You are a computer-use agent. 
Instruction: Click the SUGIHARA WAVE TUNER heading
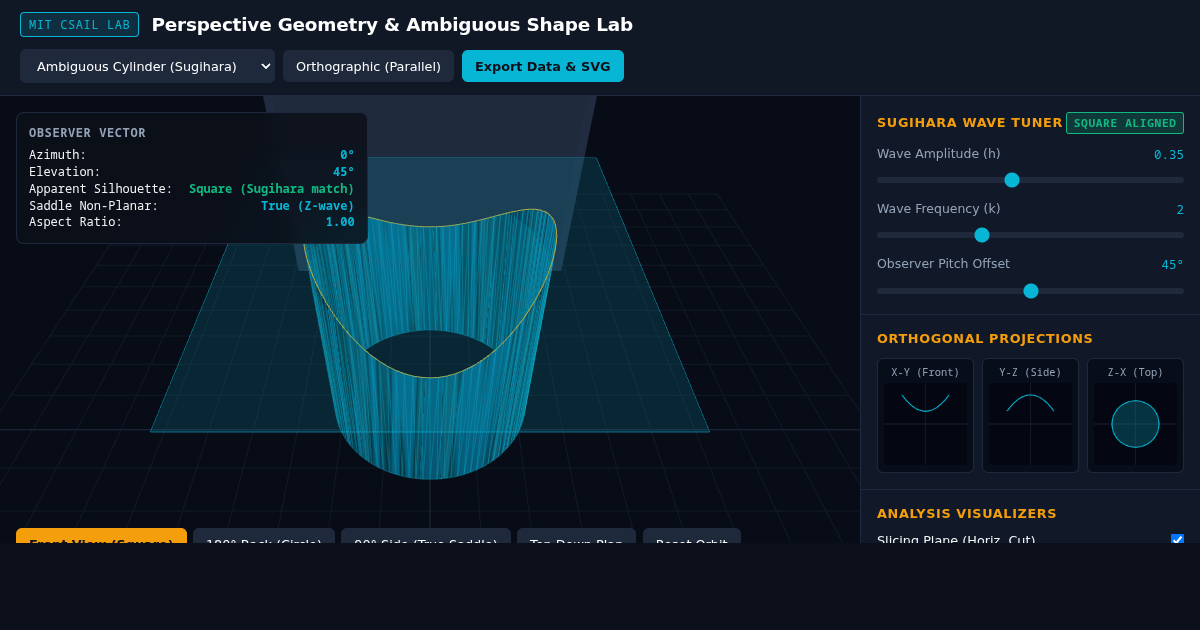tap(970, 123)
